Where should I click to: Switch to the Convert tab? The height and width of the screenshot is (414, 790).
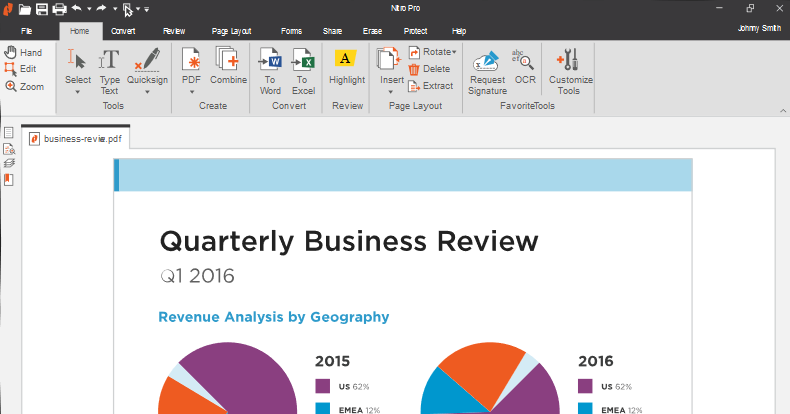(123, 31)
